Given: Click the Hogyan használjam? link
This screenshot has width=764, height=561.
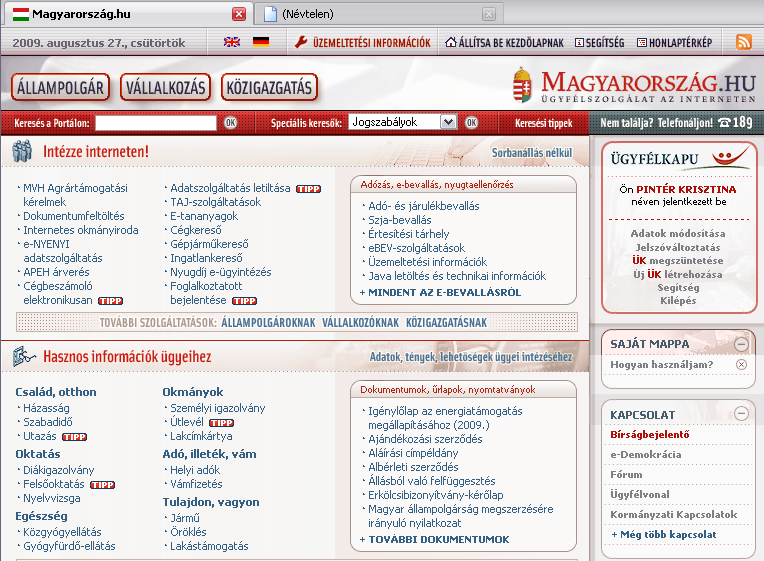Looking at the screenshot, I should (661, 365).
